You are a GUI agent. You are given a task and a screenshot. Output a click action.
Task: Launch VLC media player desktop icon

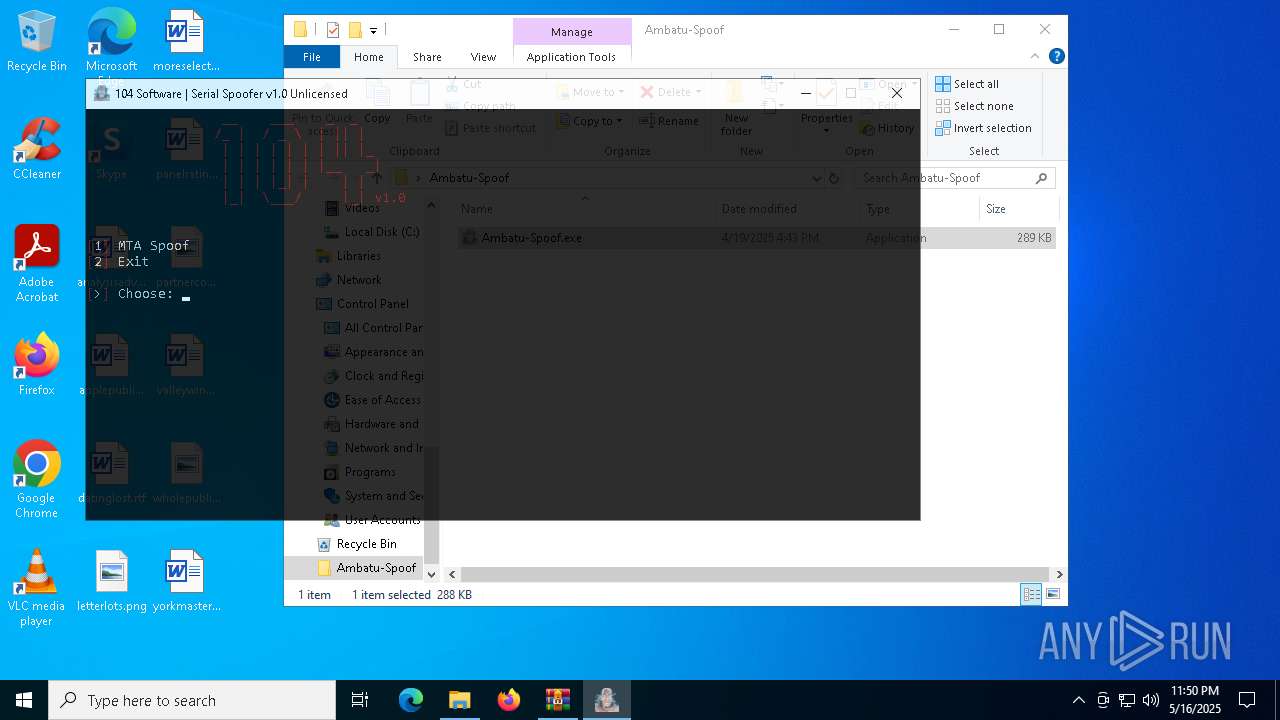[x=37, y=587]
